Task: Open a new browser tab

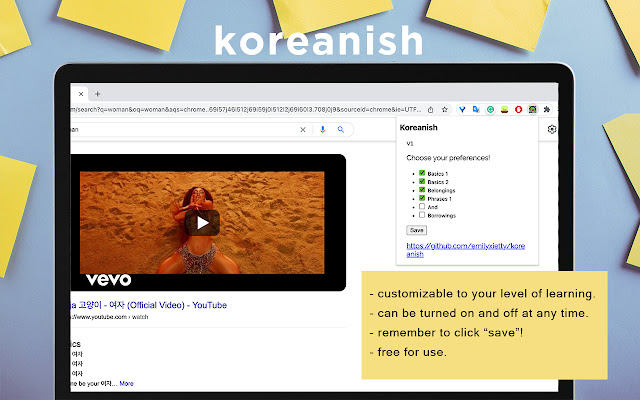Action: pyautogui.click(x=98, y=94)
